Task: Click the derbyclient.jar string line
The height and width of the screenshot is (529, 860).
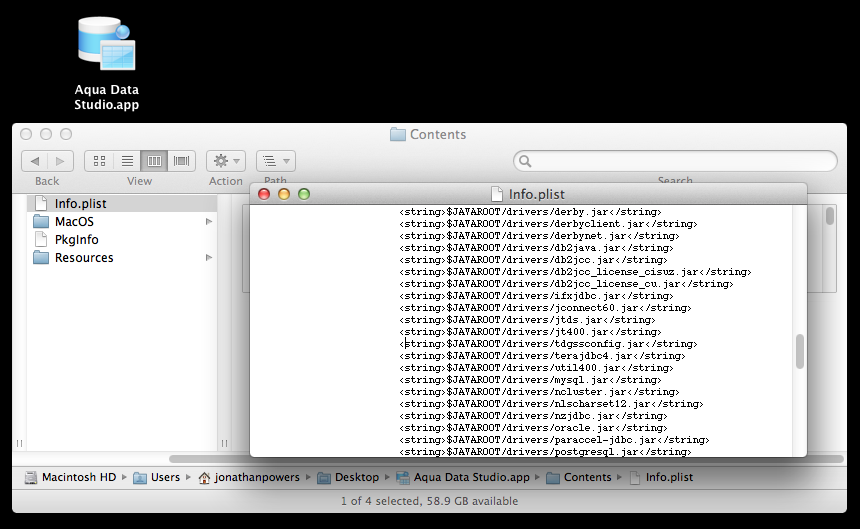Action: 548,224
